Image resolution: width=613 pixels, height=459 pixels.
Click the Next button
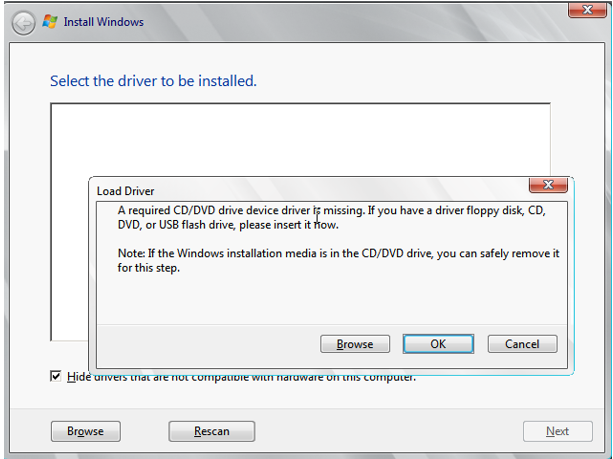pos(557,431)
